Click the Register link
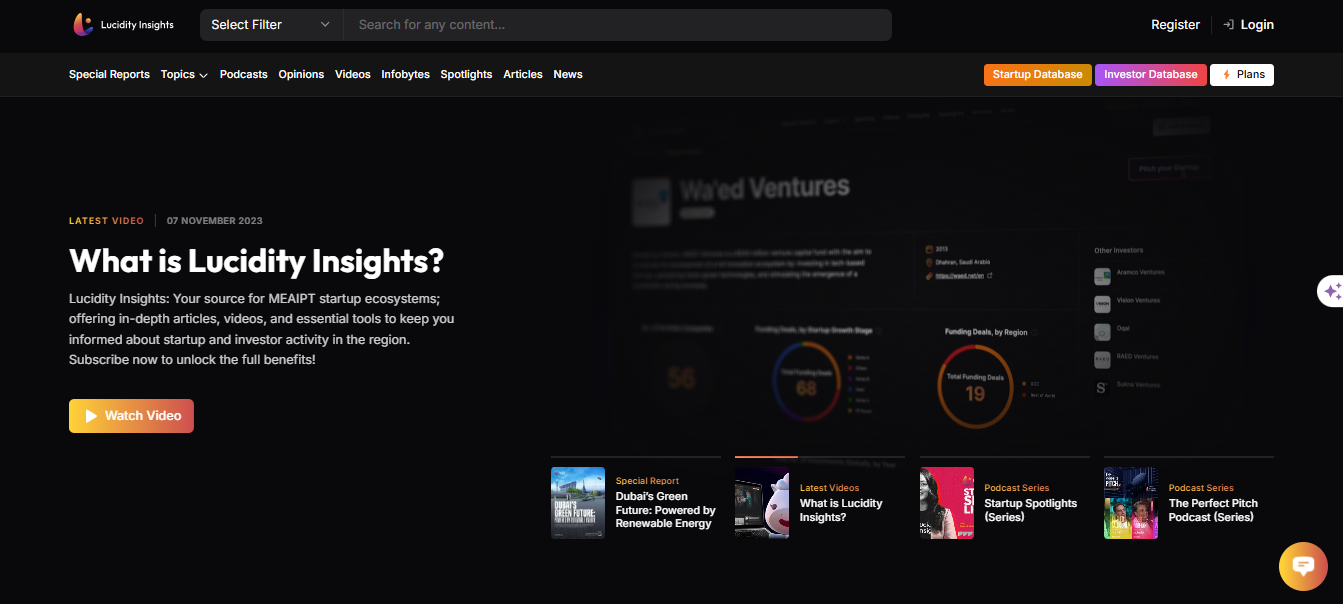 point(1175,25)
